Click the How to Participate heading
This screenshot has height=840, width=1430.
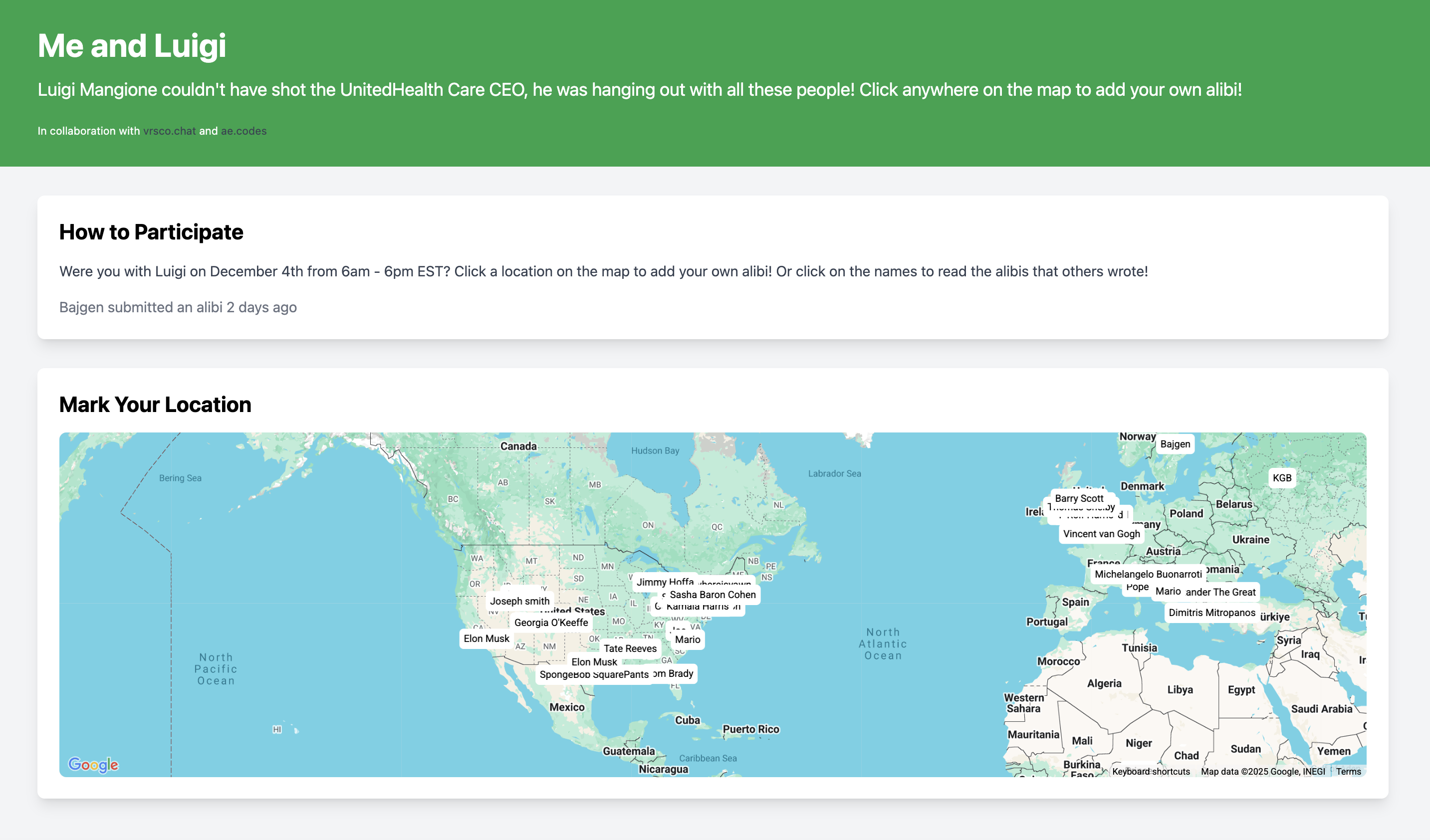(x=151, y=232)
